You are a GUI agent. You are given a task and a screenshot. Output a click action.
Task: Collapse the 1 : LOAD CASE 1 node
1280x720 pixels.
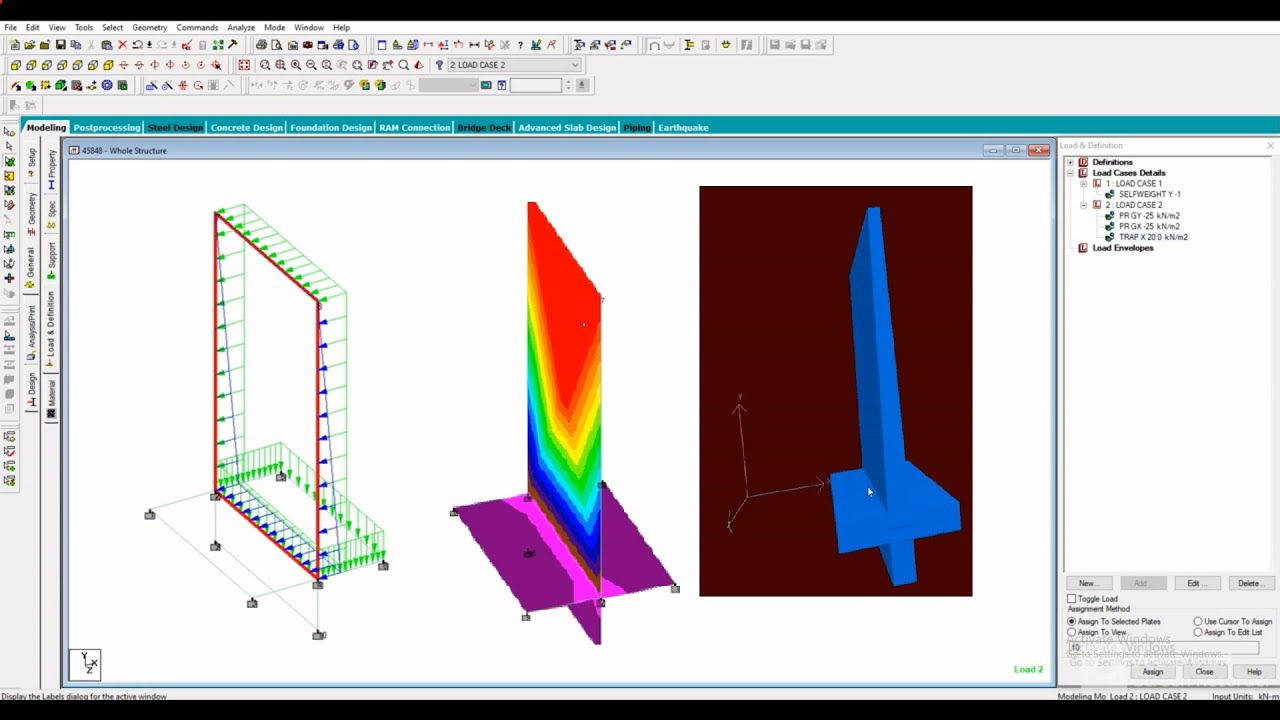click(x=1083, y=184)
